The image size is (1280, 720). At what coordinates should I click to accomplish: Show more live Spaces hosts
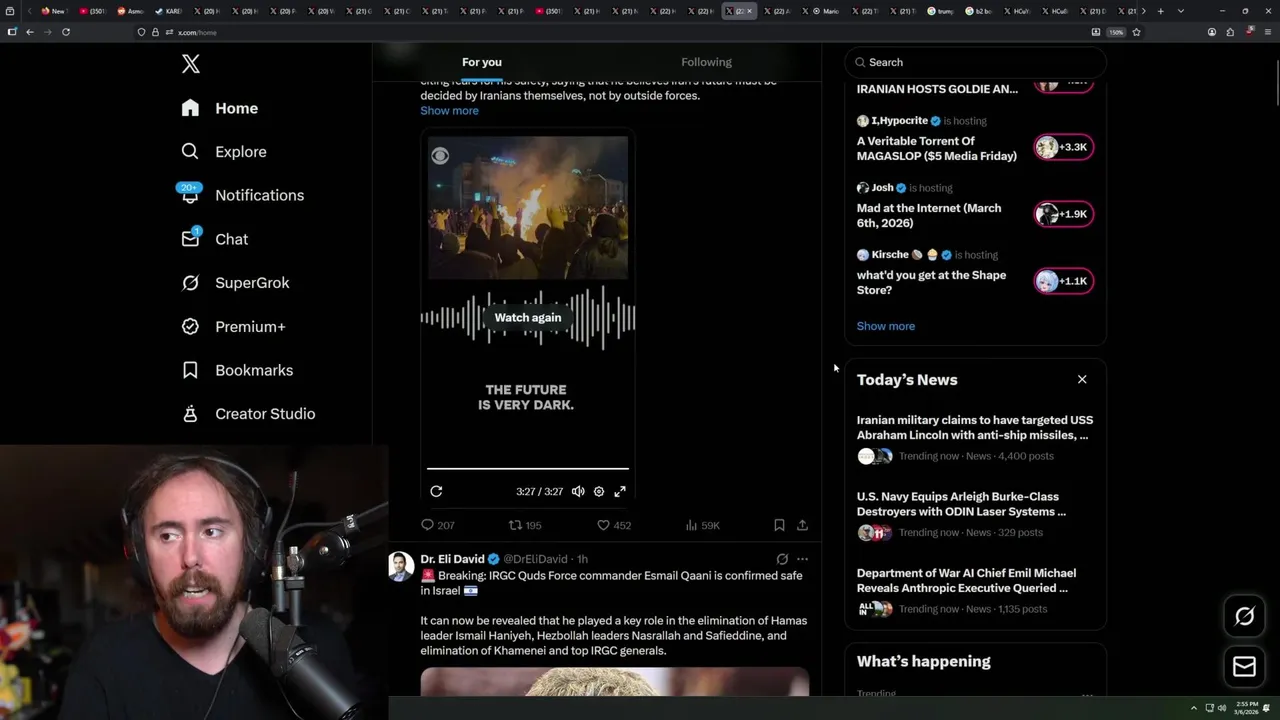885,326
